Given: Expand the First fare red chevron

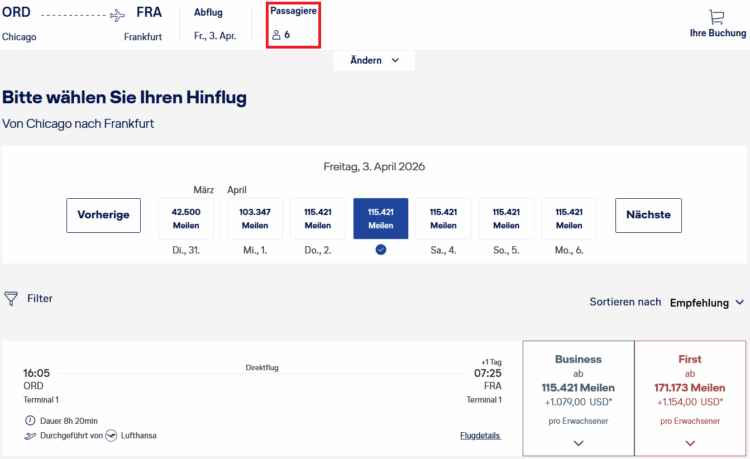Looking at the screenshot, I should (690, 443).
